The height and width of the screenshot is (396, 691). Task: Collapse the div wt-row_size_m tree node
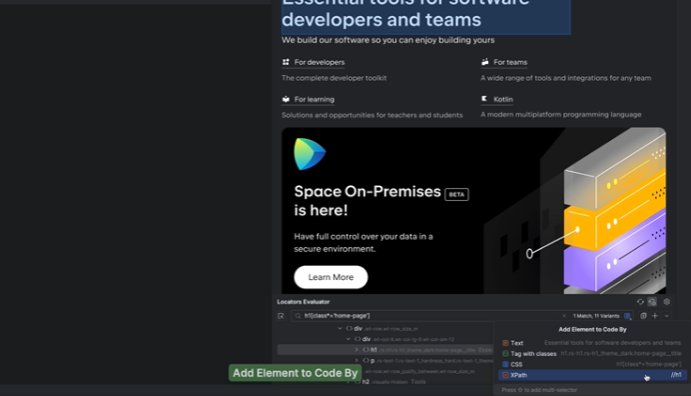click(340, 329)
